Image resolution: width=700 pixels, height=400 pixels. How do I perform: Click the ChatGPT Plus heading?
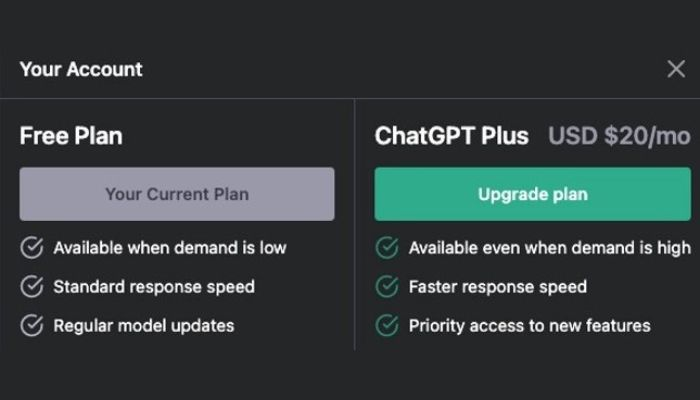(x=452, y=136)
